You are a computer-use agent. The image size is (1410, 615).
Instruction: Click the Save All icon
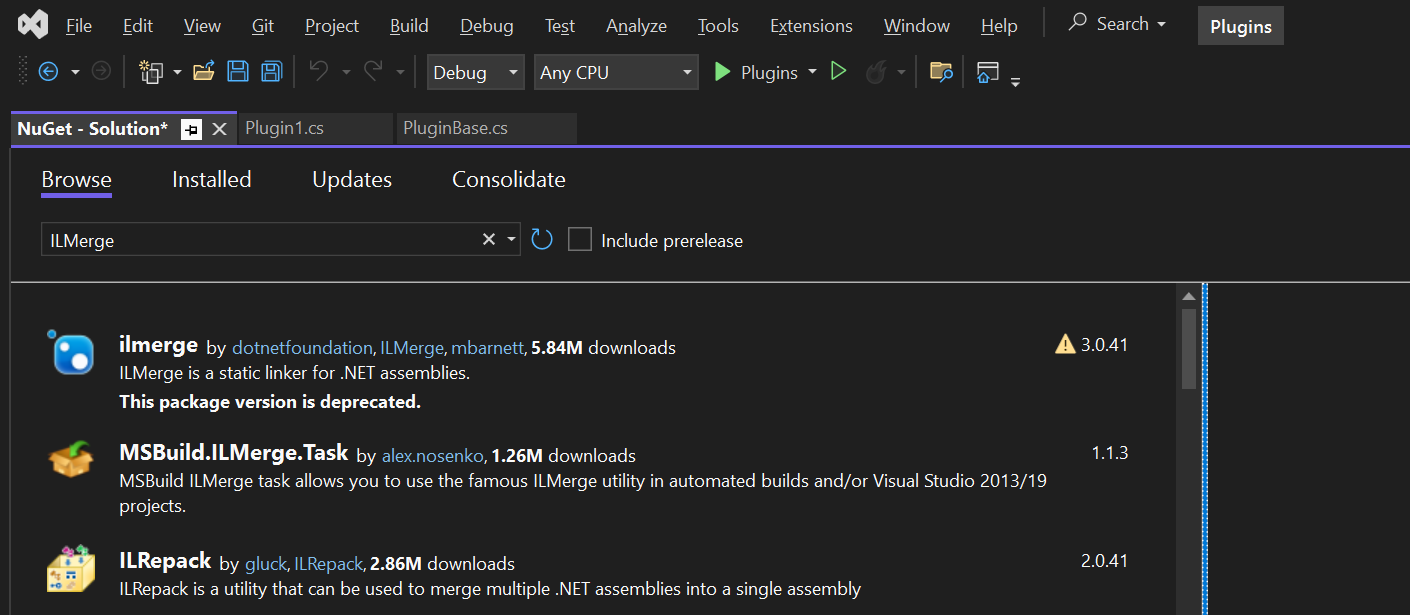(x=271, y=72)
